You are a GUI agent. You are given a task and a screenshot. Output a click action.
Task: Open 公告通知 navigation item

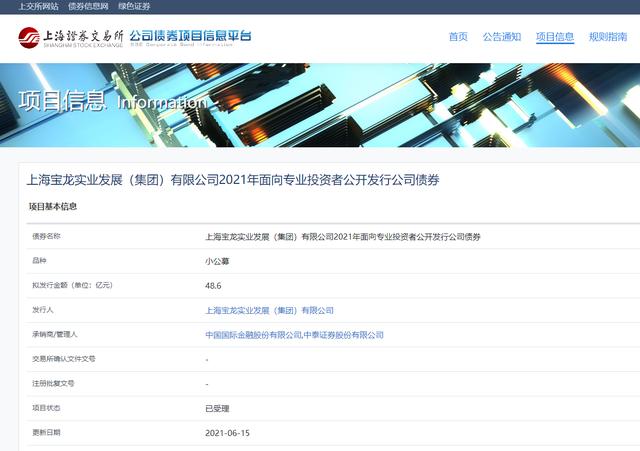pyautogui.click(x=502, y=37)
